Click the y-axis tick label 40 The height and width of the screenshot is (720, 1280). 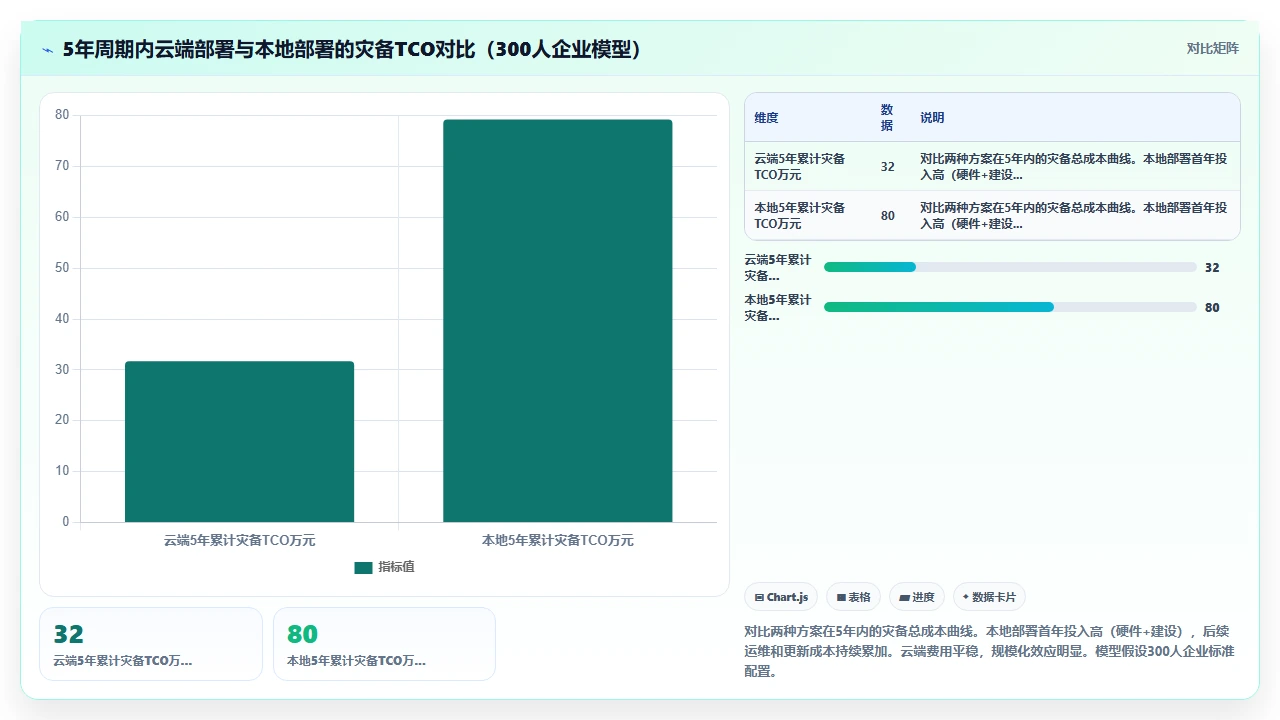[62, 319]
